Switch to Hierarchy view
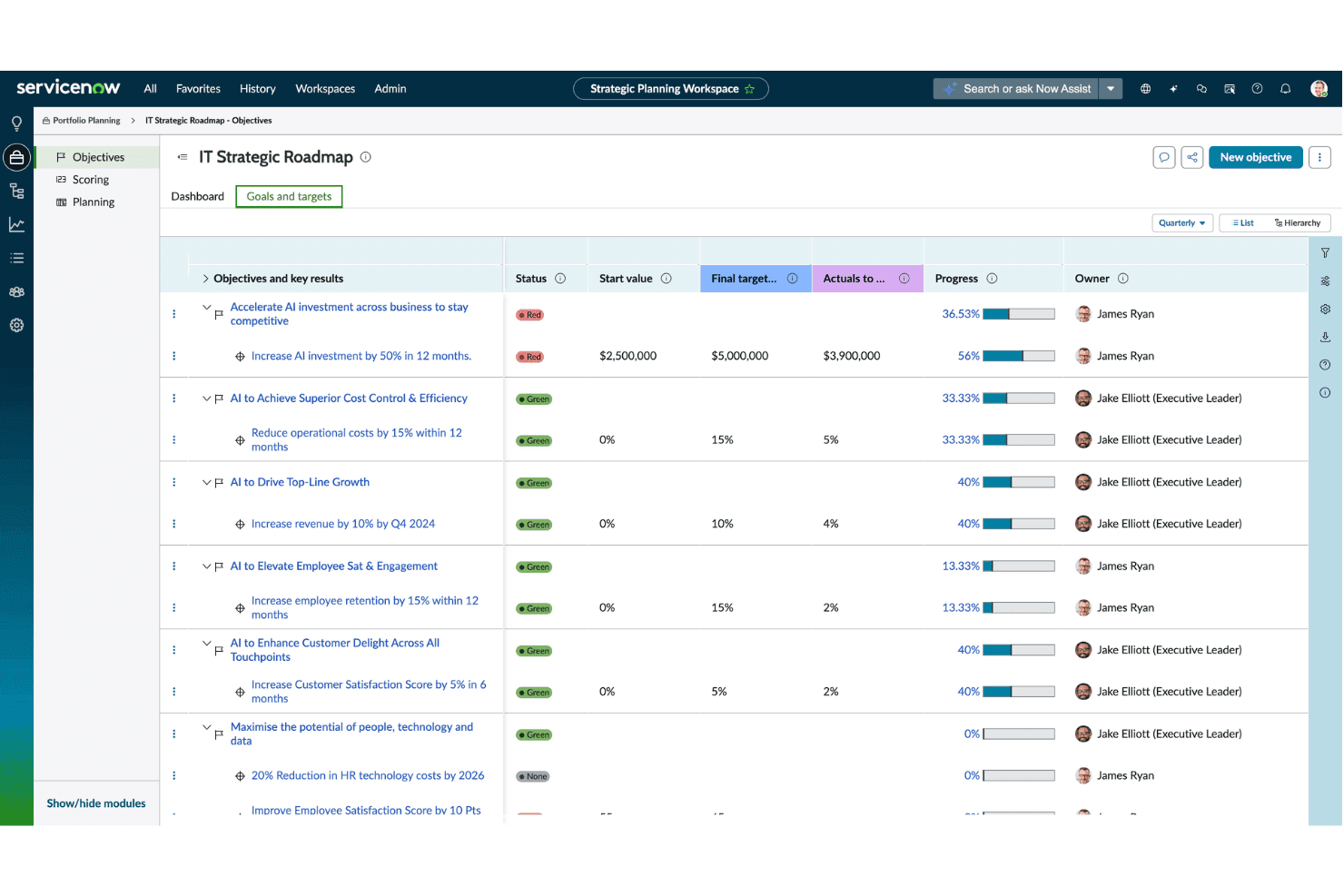Screen dimensions: 1344x896 coord(1298,223)
